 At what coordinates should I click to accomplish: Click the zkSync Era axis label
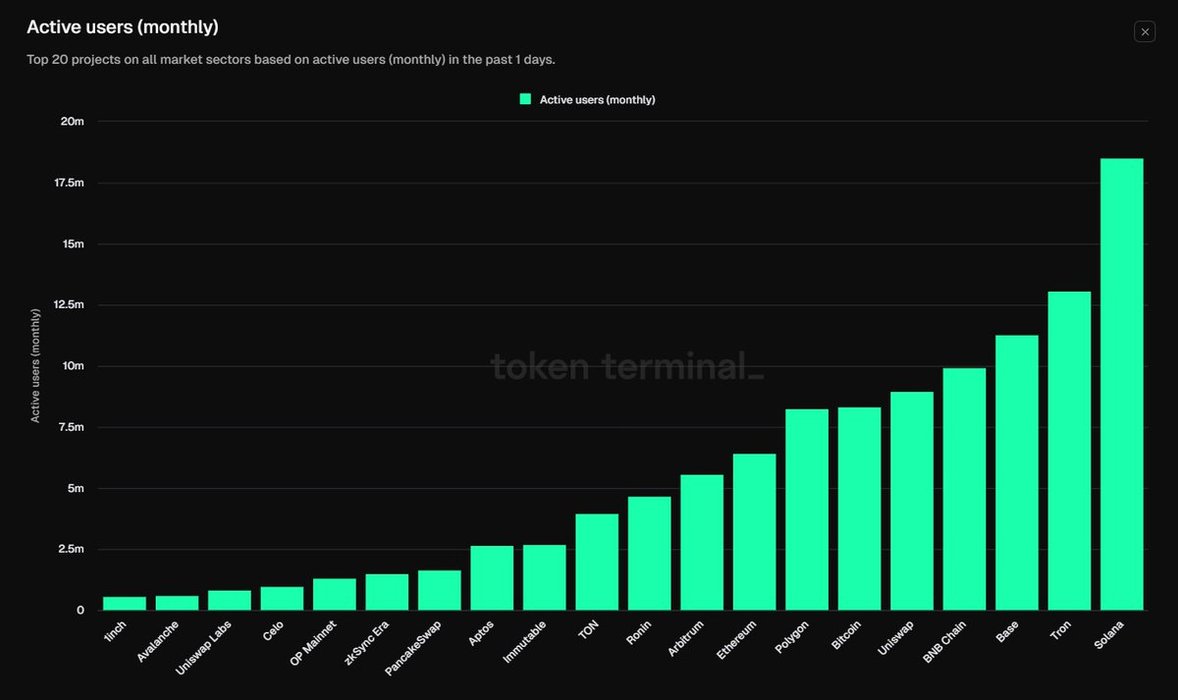pos(367,643)
